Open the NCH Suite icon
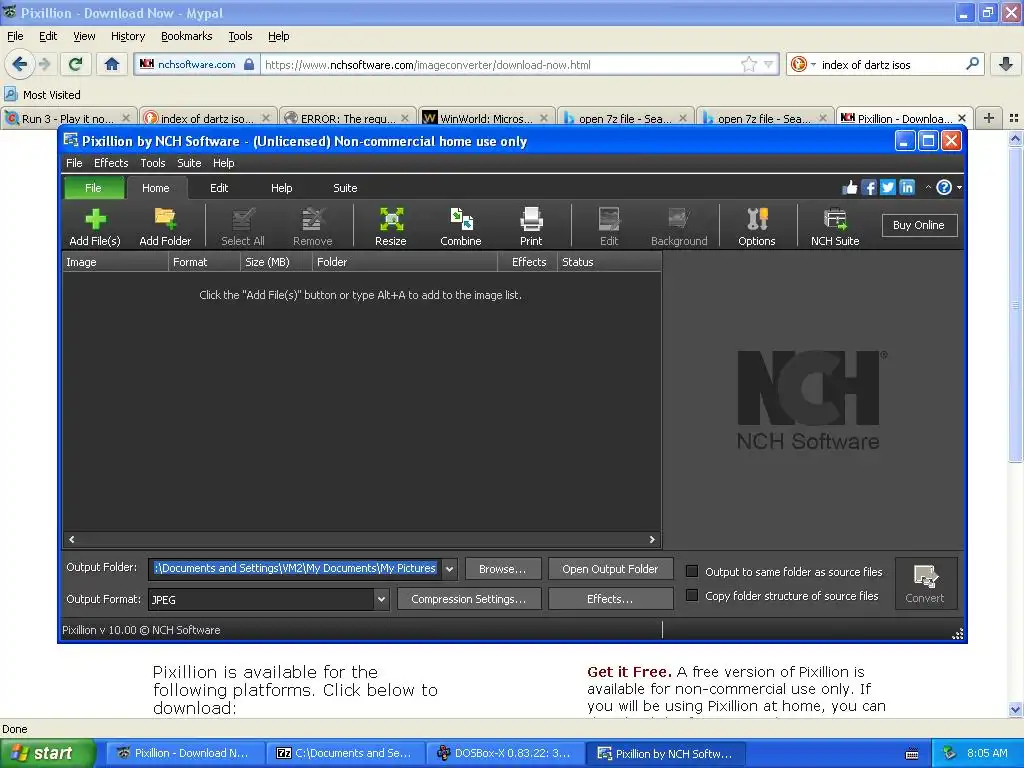This screenshot has width=1024, height=768. pos(835,227)
